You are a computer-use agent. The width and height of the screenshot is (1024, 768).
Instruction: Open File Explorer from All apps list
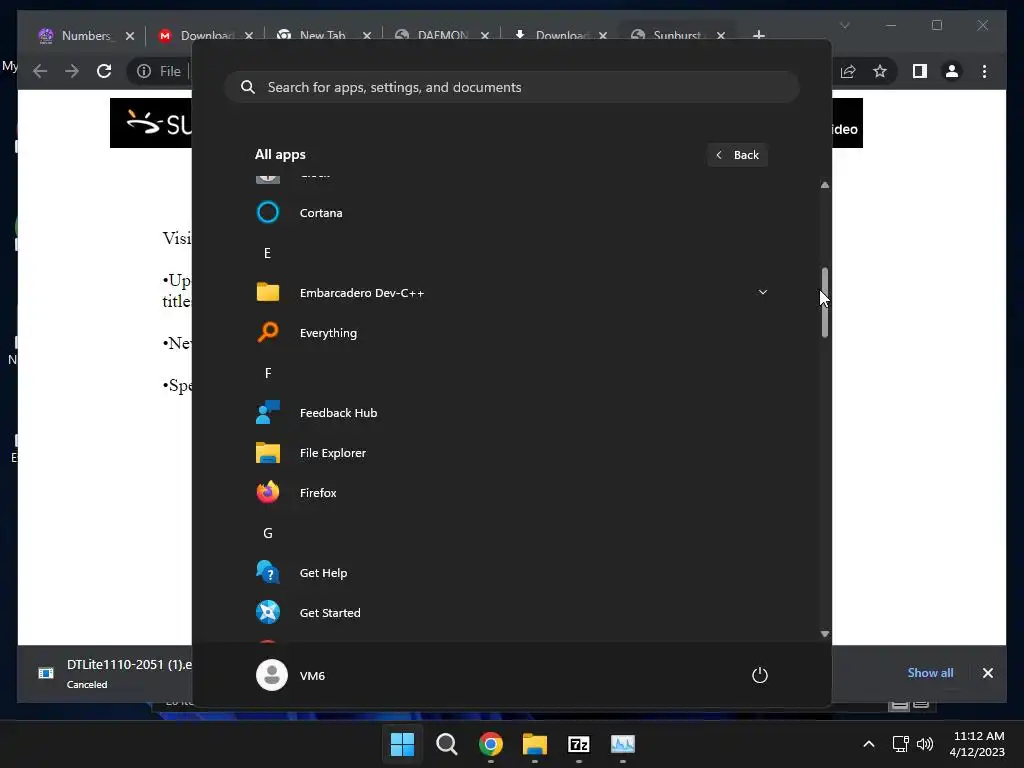click(511, 453)
